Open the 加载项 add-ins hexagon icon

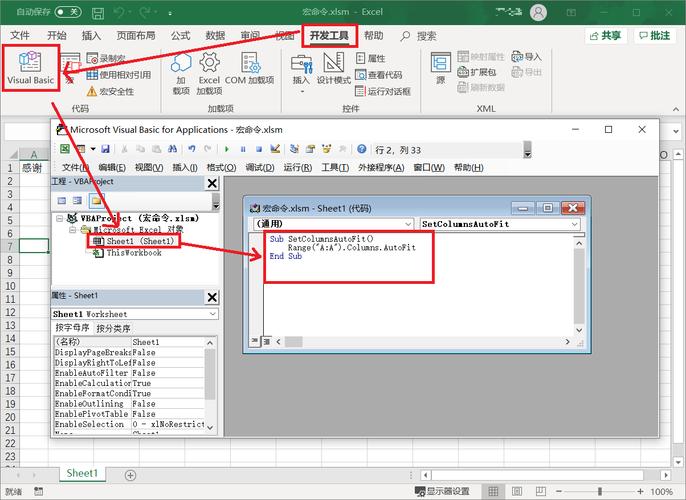[x=181, y=63]
